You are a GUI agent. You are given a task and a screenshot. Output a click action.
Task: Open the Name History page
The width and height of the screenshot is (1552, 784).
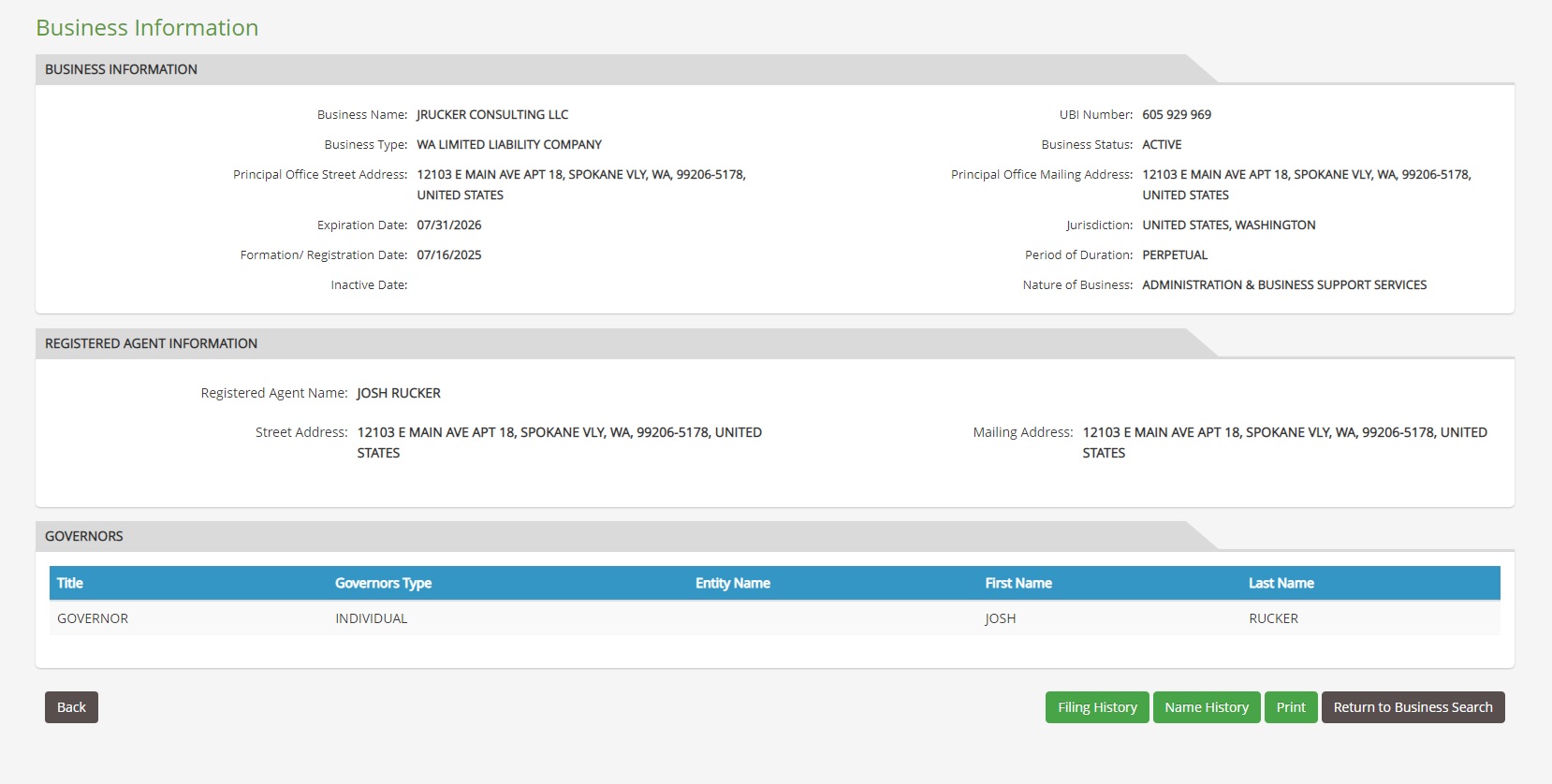click(1207, 707)
